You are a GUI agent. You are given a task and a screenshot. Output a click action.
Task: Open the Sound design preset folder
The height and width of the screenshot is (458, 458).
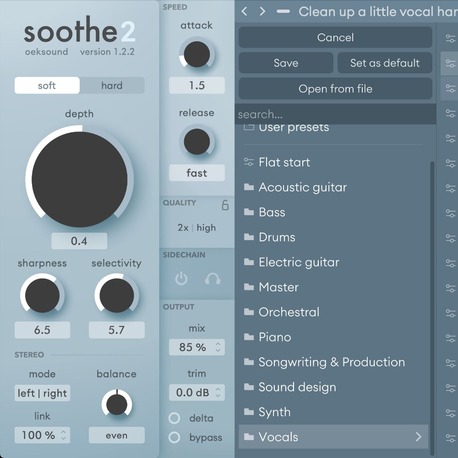(x=333, y=387)
